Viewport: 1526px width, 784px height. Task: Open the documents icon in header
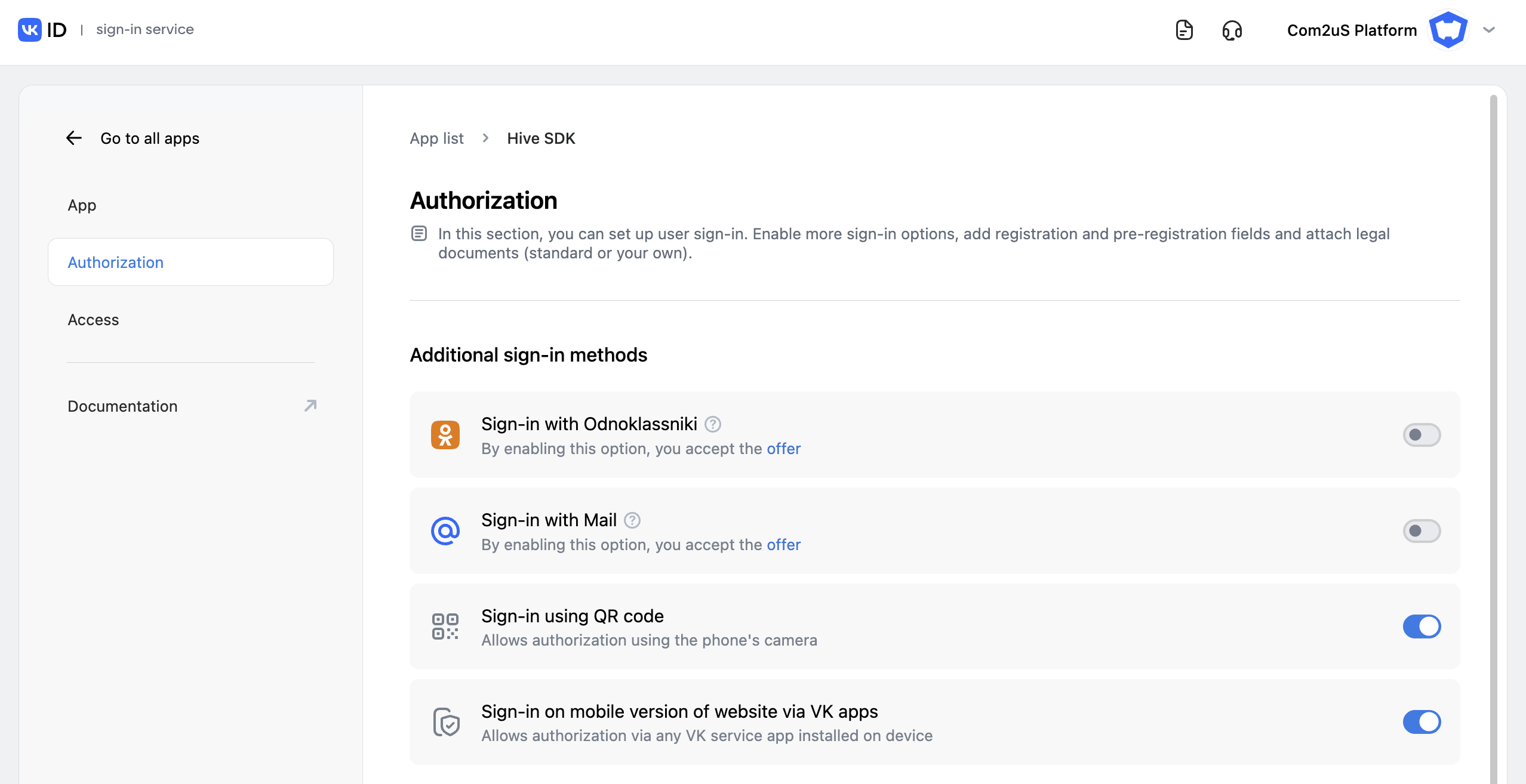point(1184,30)
